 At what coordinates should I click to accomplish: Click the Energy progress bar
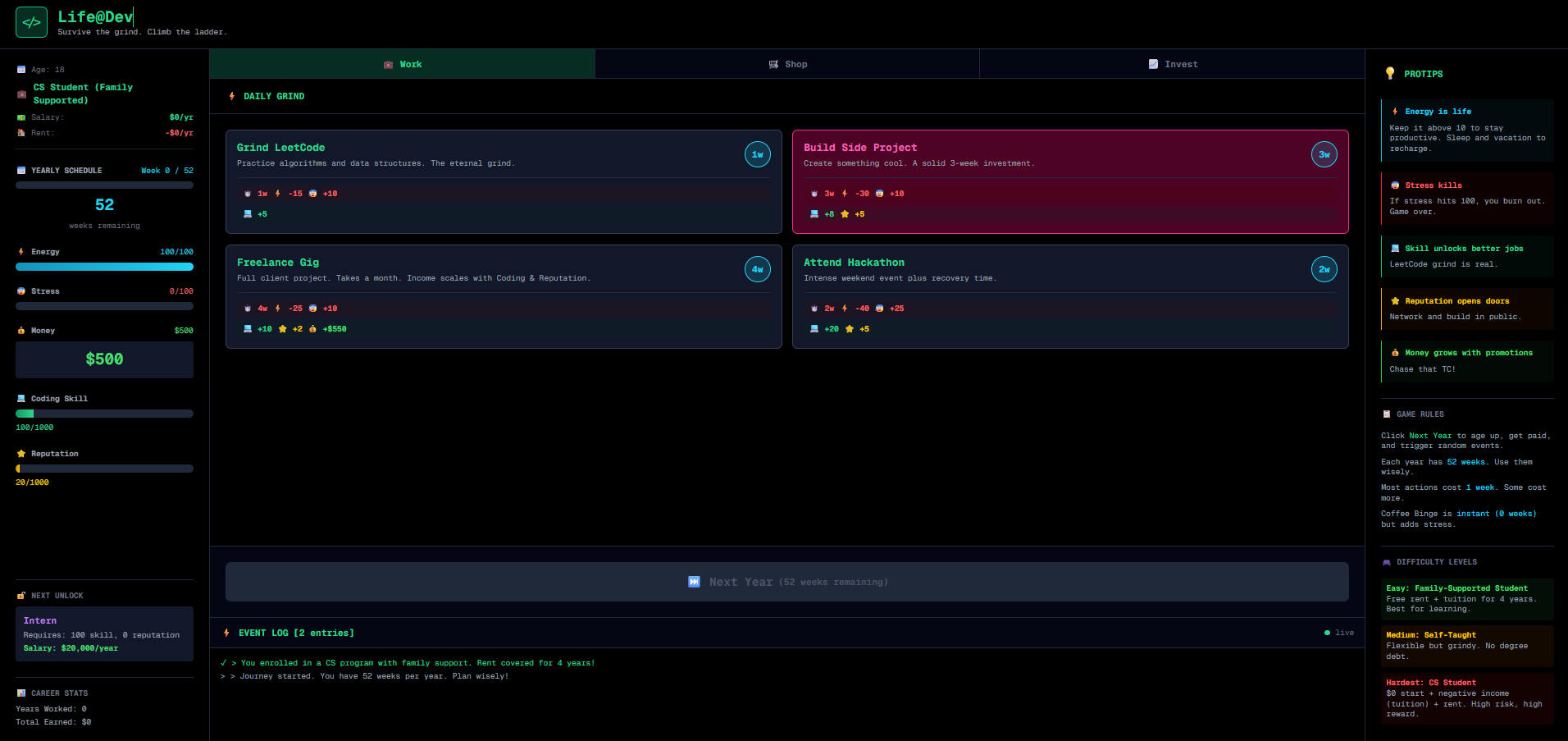click(x=104, y=267)
